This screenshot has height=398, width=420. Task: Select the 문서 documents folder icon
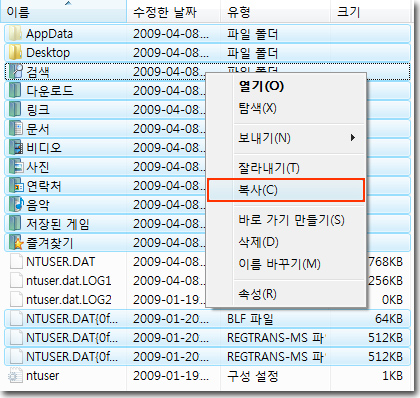click(x=15, y=129)
